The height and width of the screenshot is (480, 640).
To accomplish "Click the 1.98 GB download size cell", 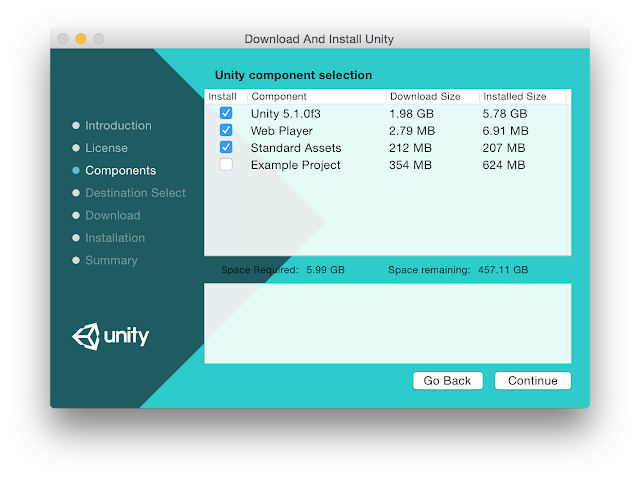I will click(411, 113).
